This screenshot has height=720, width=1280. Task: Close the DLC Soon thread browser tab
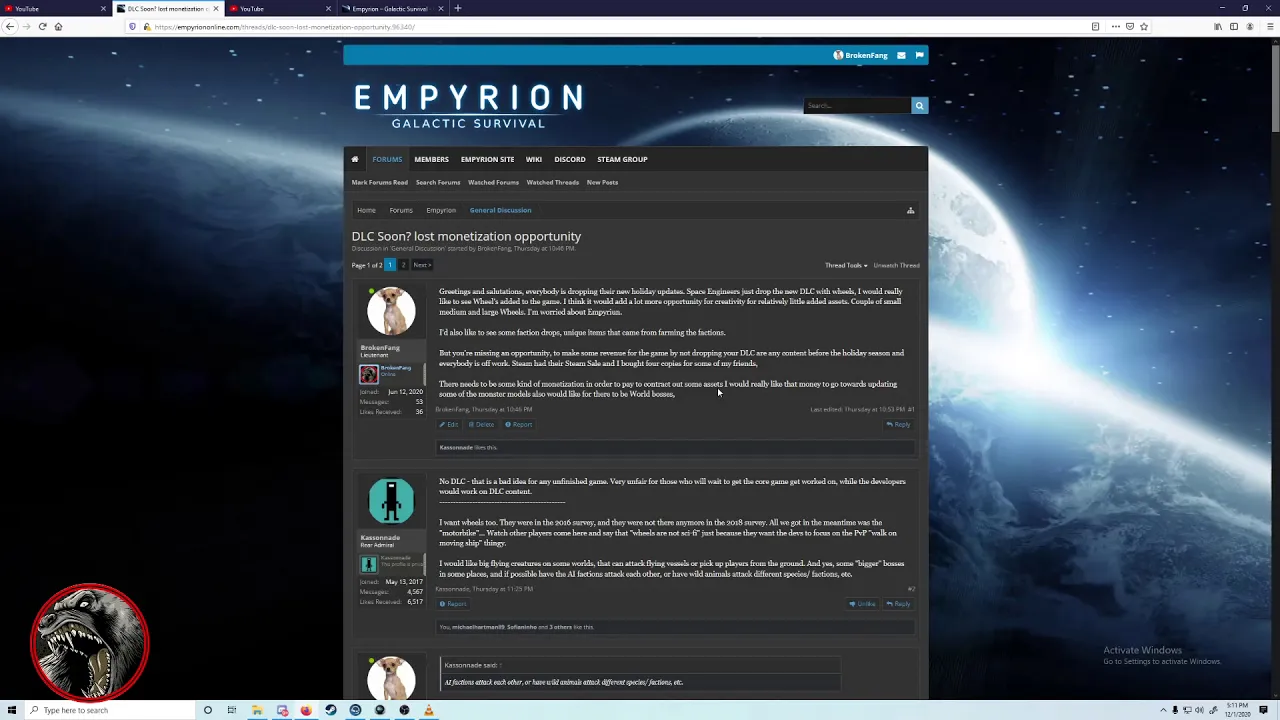215,8
